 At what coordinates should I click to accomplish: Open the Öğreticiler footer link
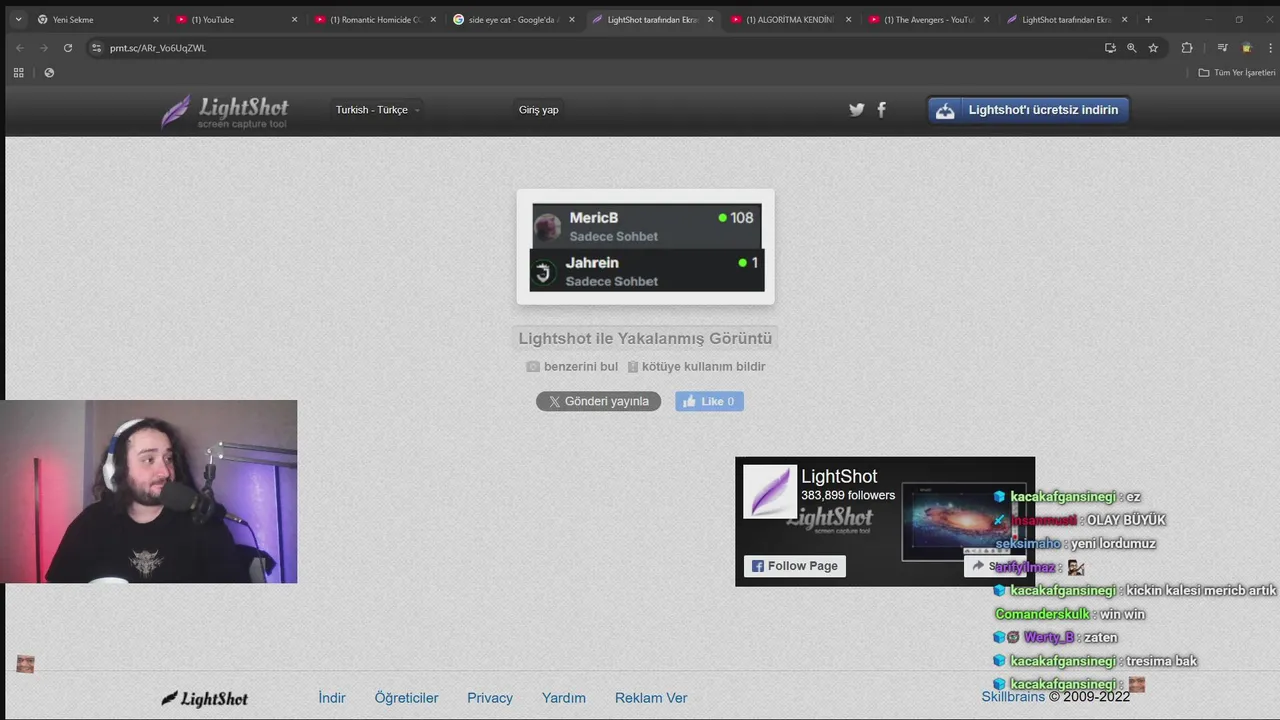[x=406, y=698]
